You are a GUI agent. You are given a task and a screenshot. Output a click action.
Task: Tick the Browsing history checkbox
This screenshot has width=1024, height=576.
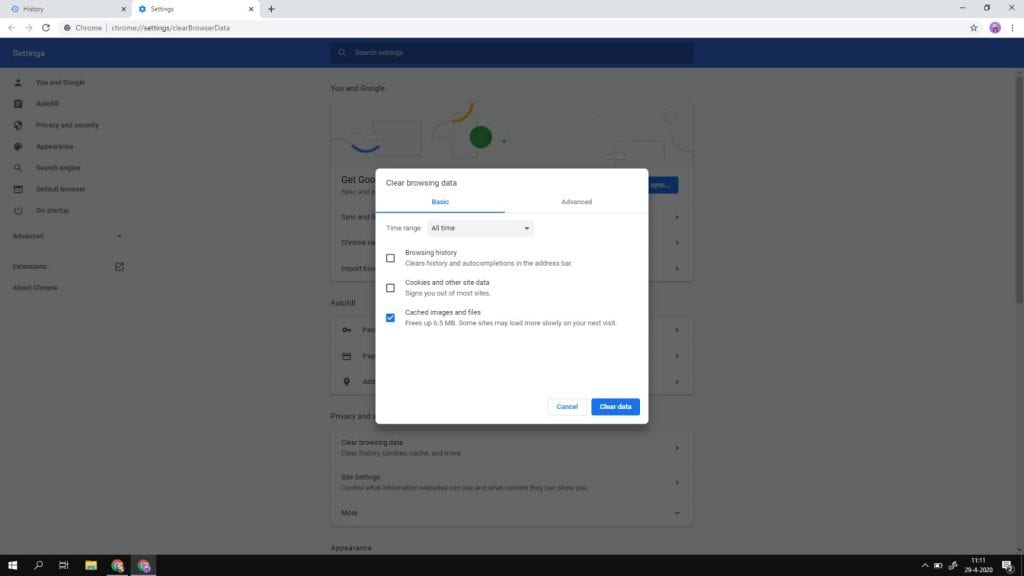(x=390, y=258)
